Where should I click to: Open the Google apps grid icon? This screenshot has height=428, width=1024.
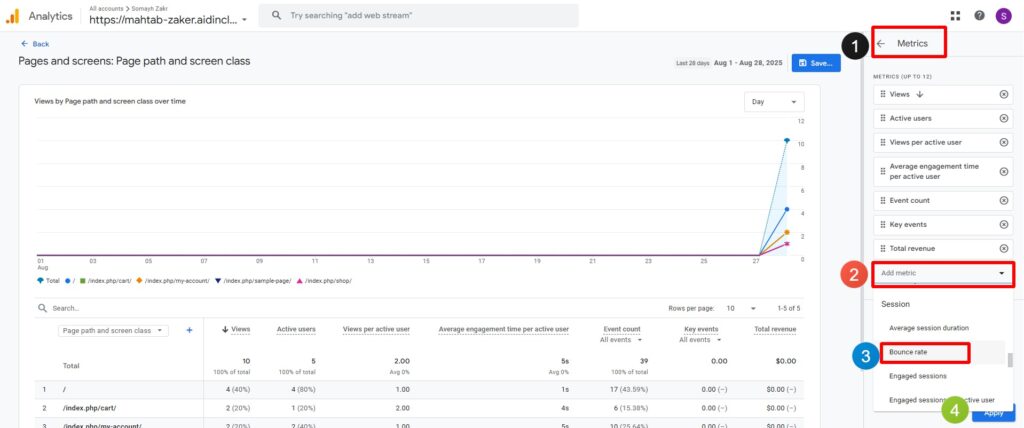pos(955,16)
